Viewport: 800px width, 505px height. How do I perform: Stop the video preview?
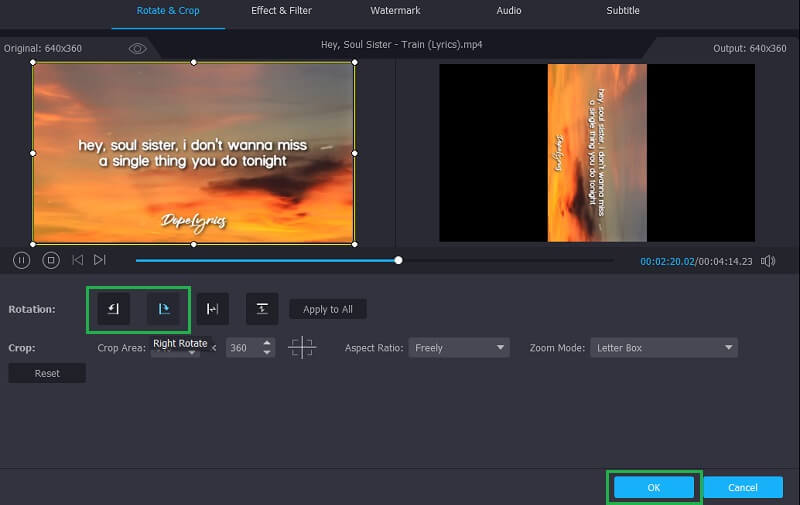pos(50,260)
